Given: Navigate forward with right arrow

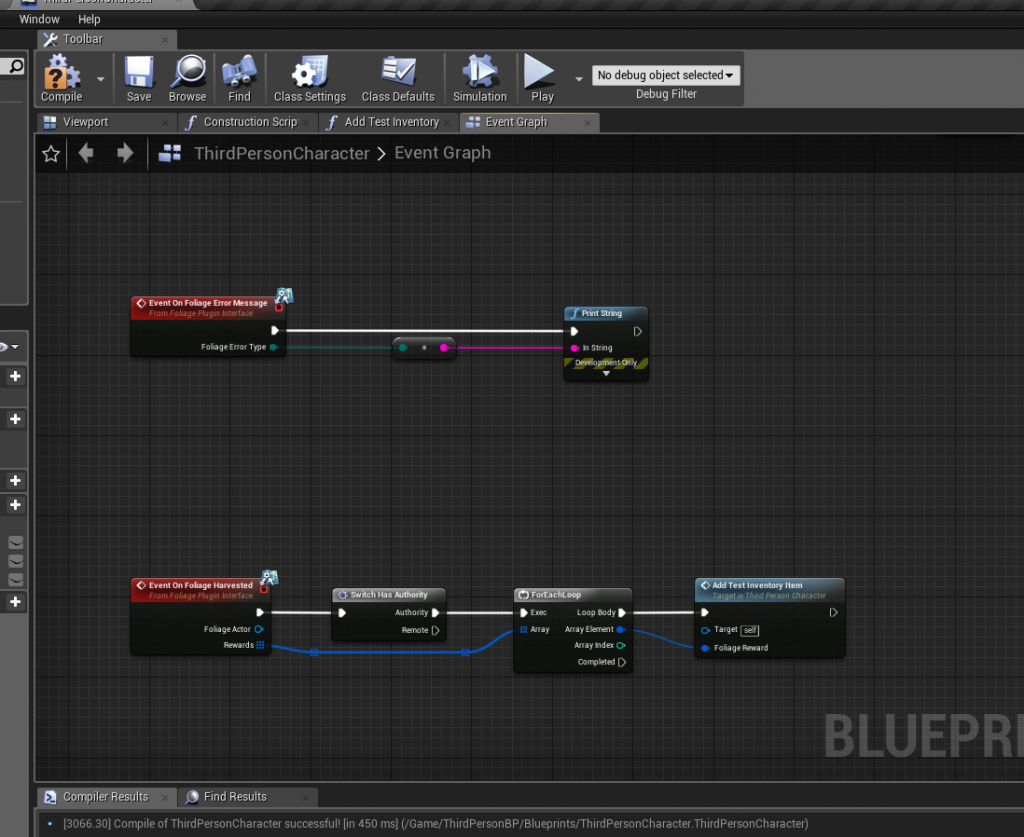Looking at the screenshot, I should tap(125, 153).
